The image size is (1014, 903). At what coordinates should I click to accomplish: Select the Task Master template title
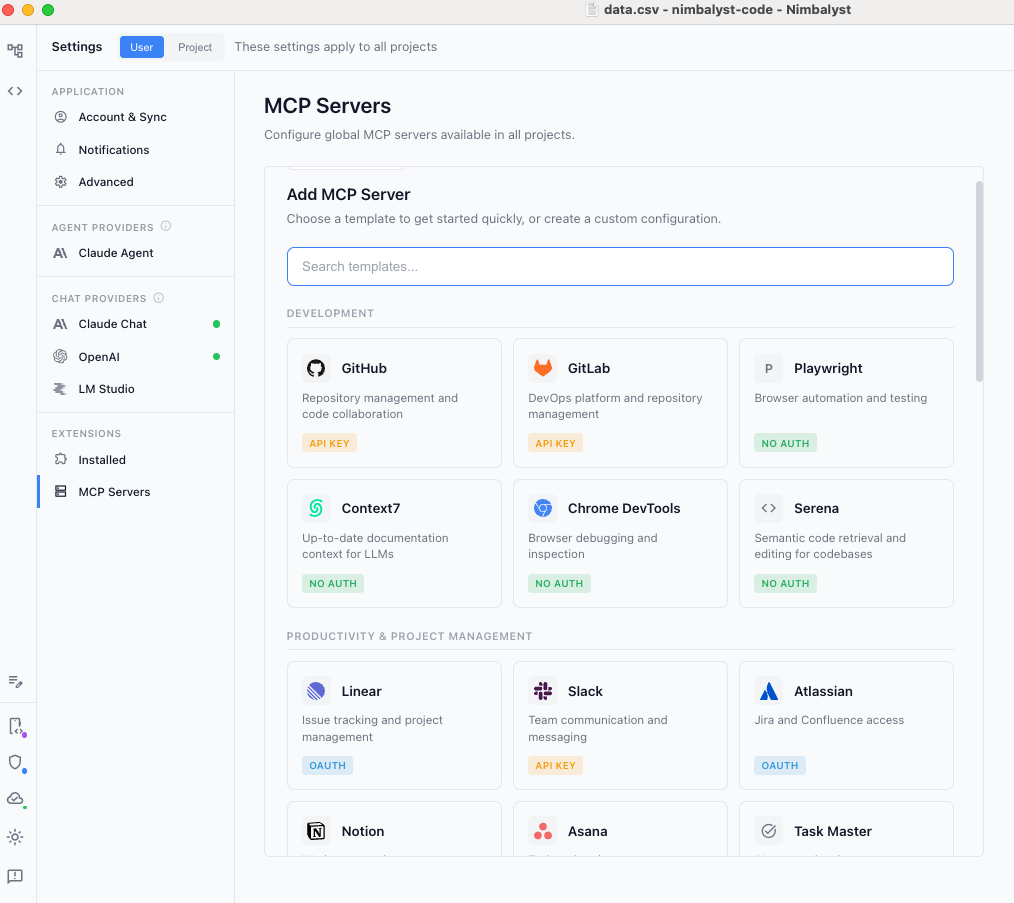point(832,831)
